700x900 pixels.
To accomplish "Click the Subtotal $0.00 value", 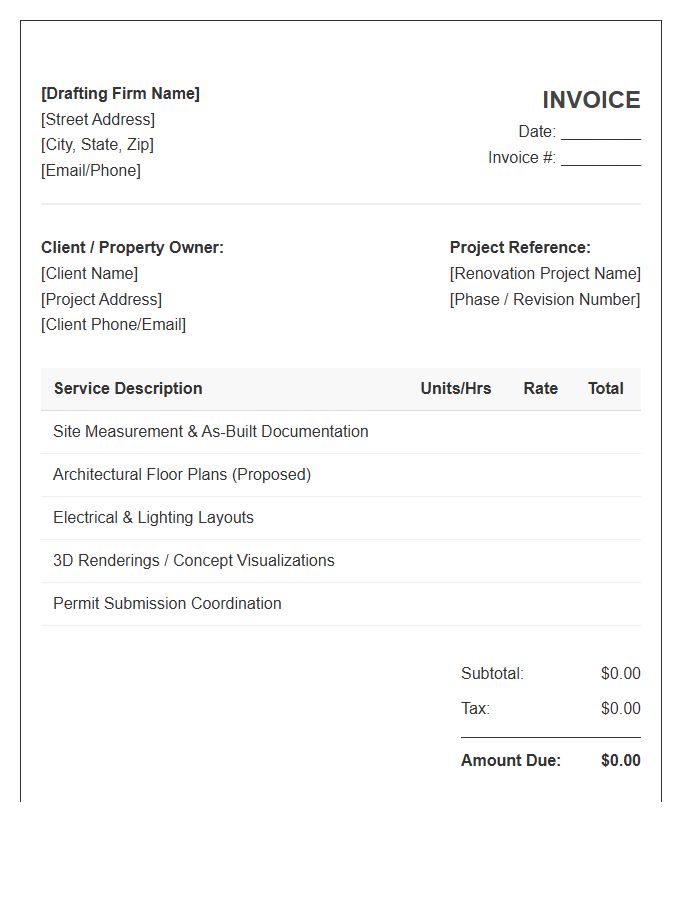I will (621, 673).
